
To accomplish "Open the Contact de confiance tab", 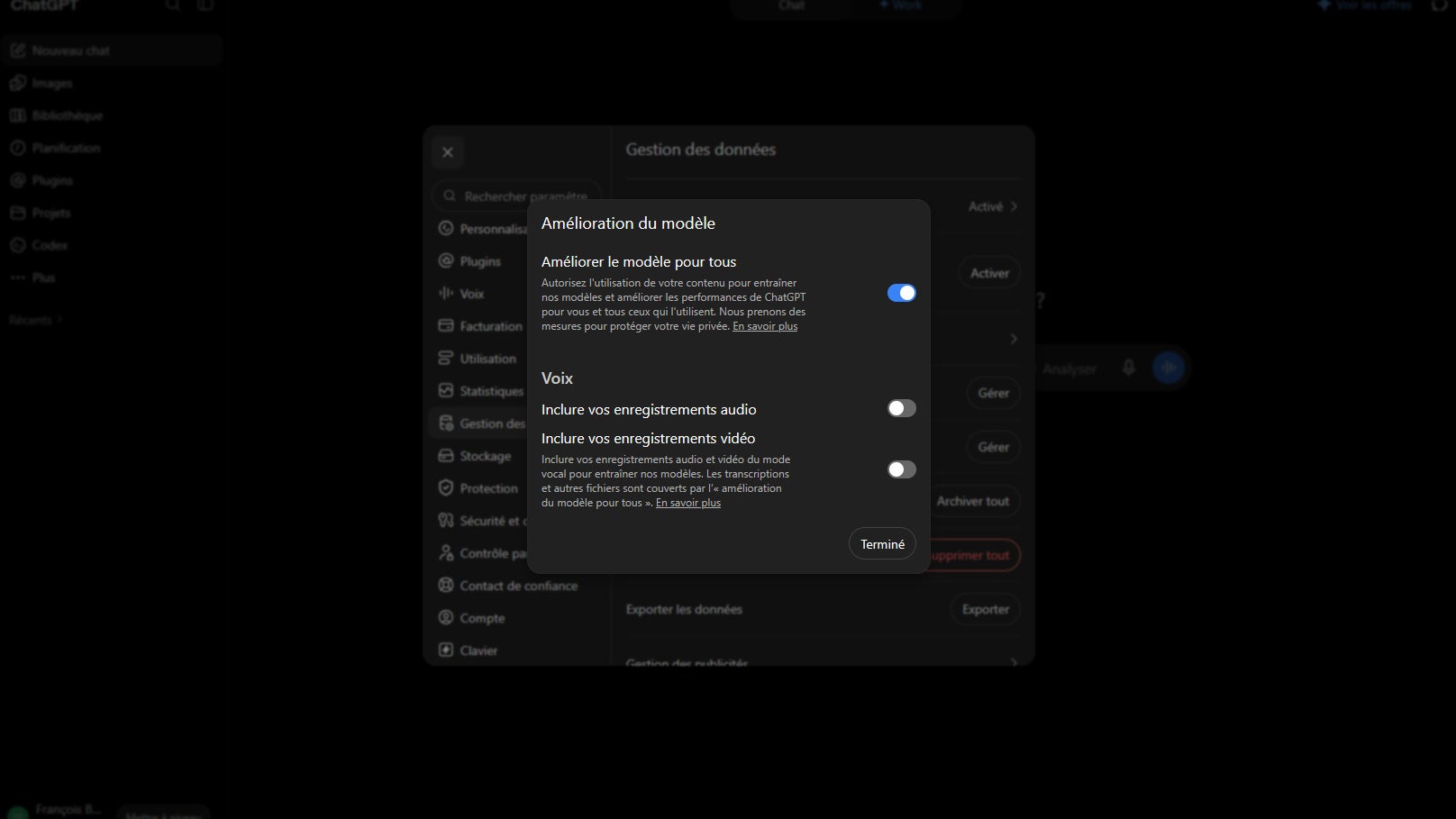I will 515,586.
